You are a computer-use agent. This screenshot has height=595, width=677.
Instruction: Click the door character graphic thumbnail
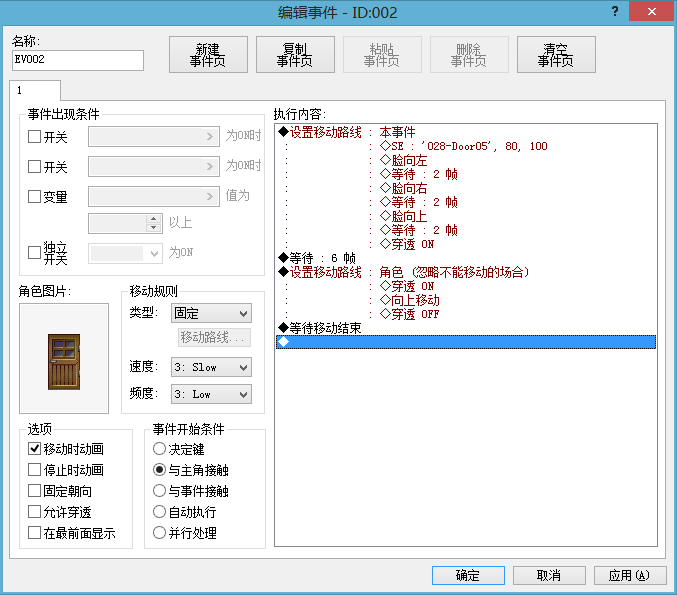click(x=64, y=358)
